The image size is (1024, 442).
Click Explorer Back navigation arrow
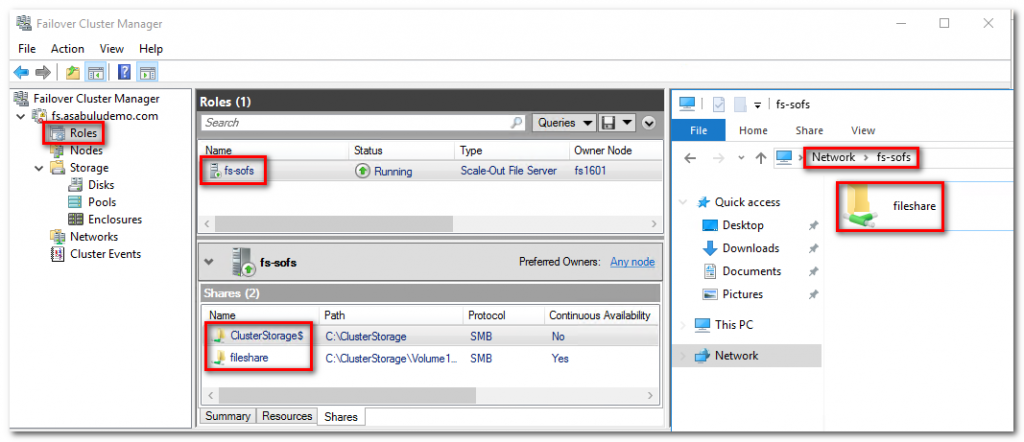tap(690, 157)
